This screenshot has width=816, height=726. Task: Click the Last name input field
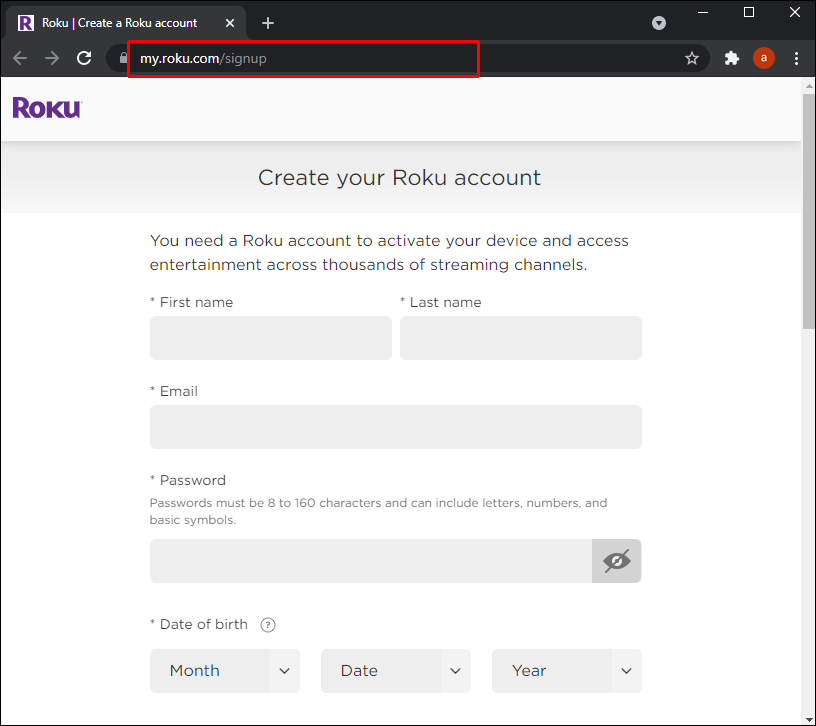(x=521, y=338)
